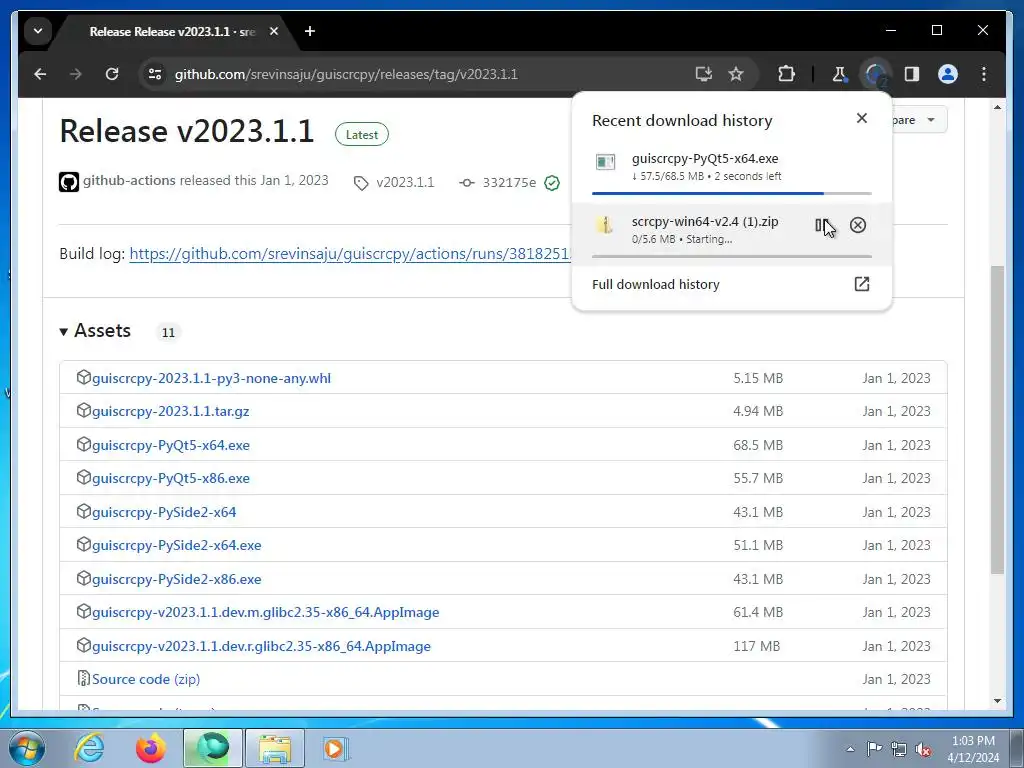Open the network tray icon

(899, 749)
